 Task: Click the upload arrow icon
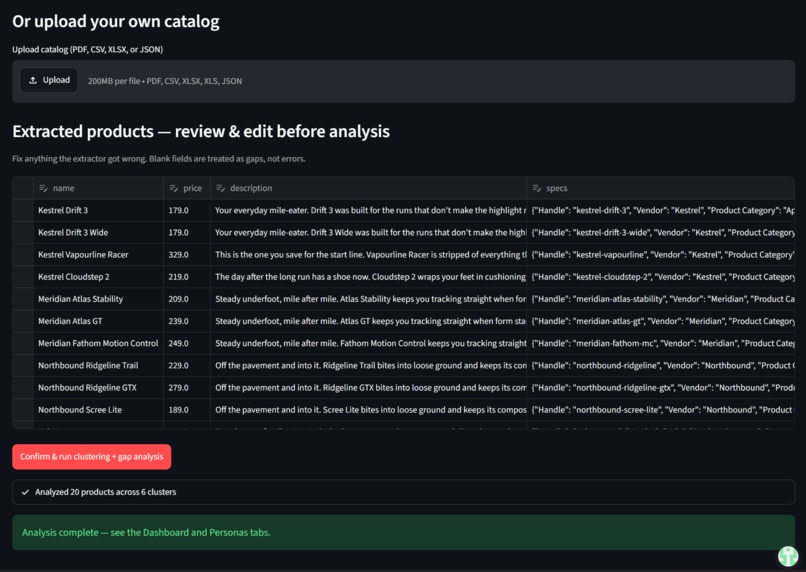(x=33, y=80)
